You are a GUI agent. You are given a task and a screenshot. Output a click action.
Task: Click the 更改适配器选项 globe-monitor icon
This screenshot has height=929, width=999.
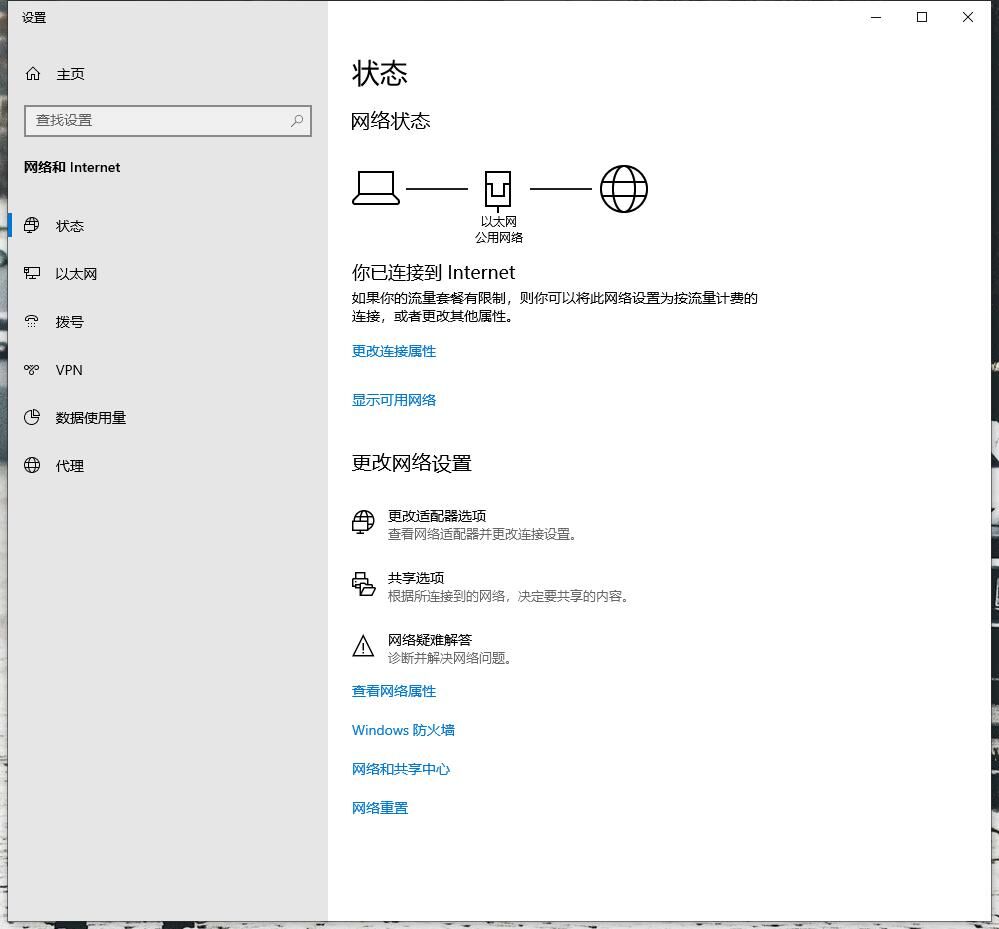363,522
